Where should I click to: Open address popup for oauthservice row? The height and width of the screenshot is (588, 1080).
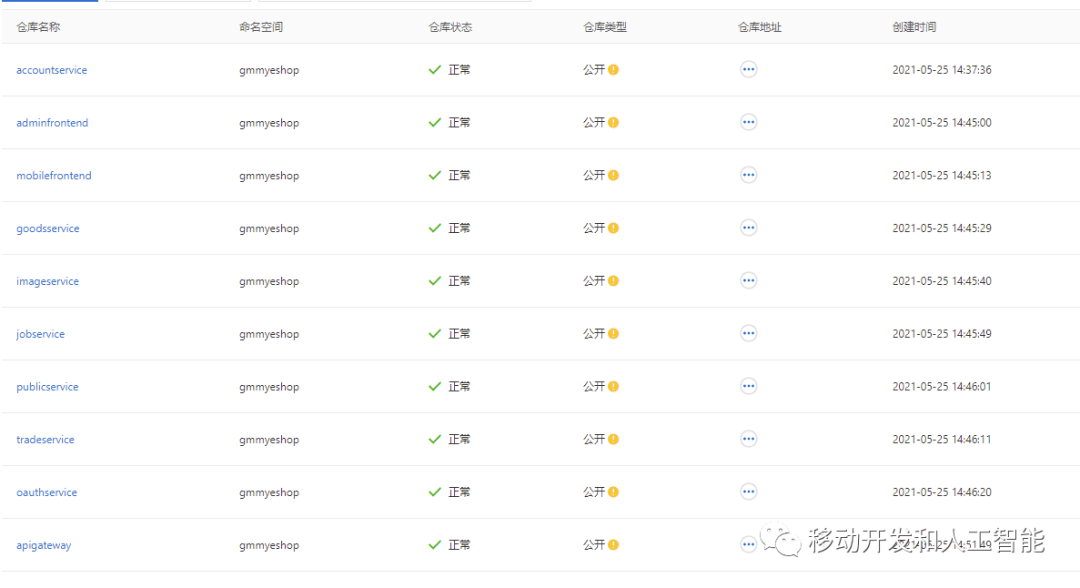coord(748,492)
